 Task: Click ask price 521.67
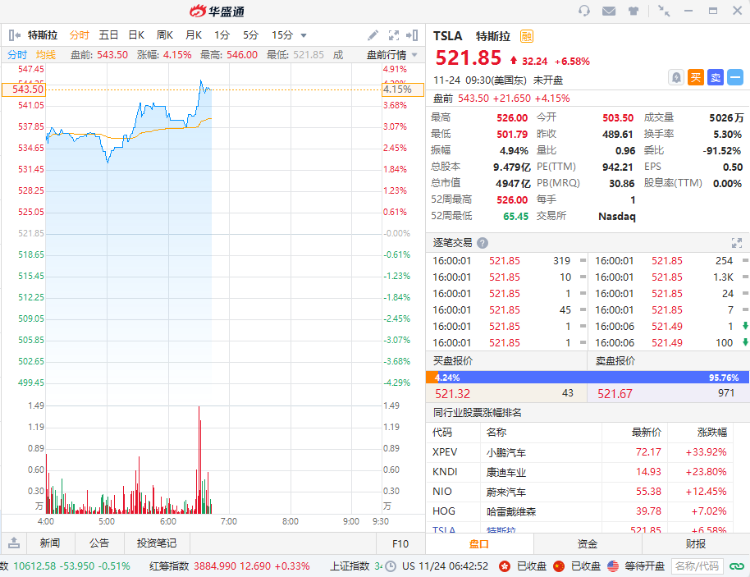[x=615, y=394]
